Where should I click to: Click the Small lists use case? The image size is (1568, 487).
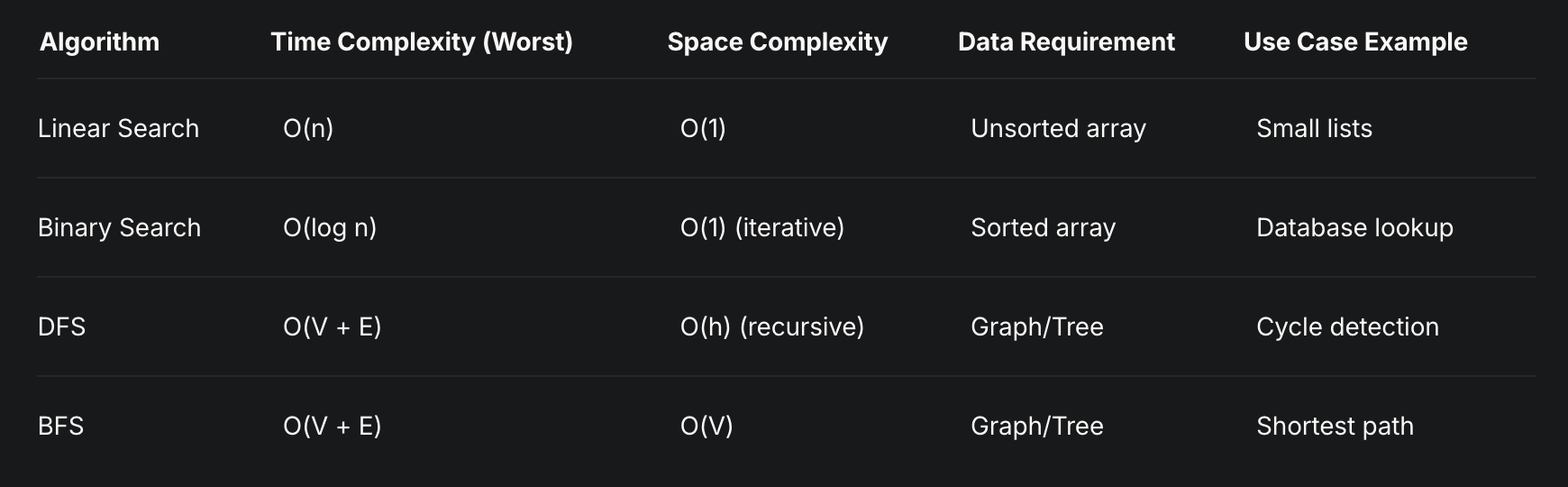coord(1314,128)
